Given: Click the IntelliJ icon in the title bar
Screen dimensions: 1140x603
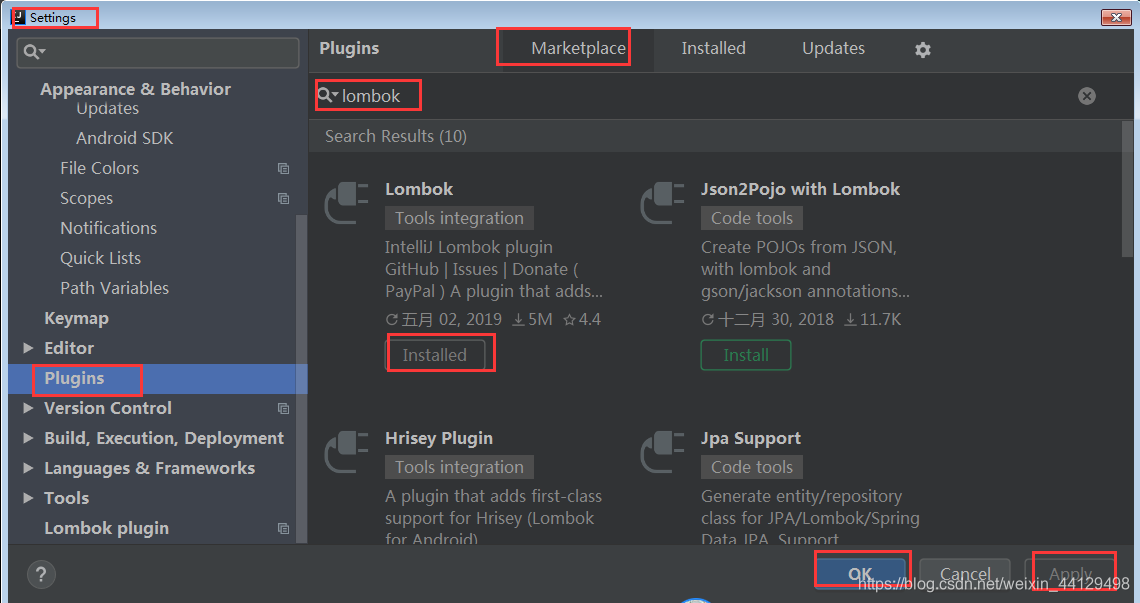Looking at the screenshot, I should pos(19,17).
